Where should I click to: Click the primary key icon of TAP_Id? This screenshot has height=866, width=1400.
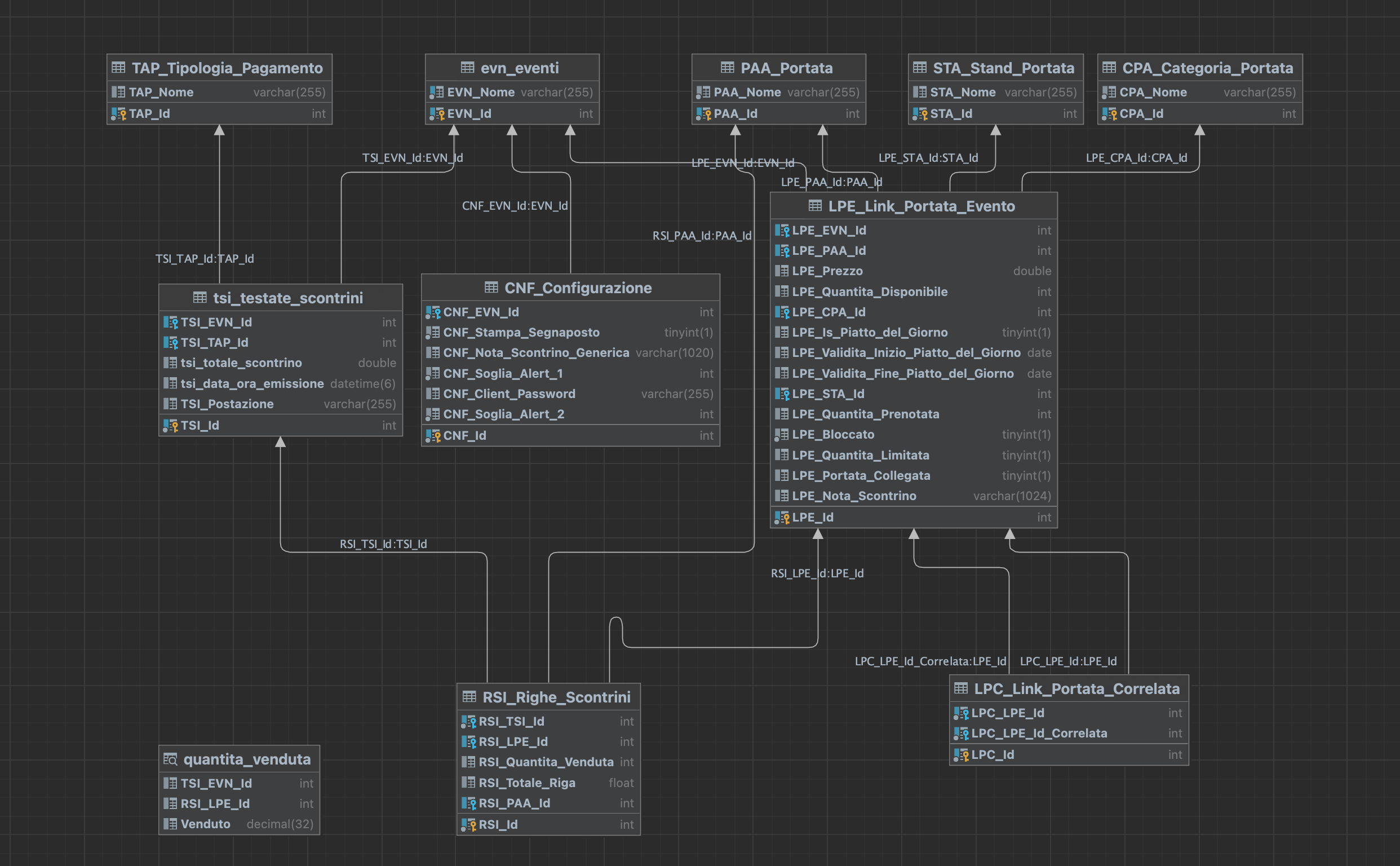(x=118, y=113)
